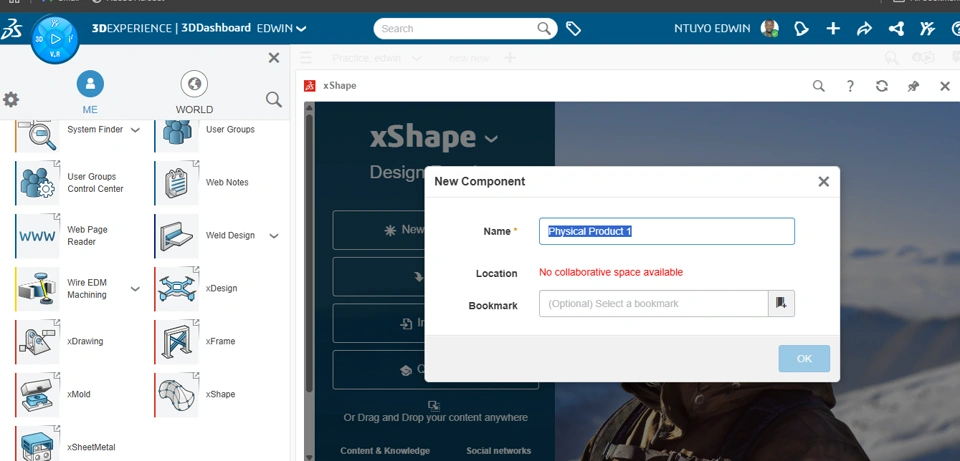
Task: Launch the User Groups app icon
Action: click(x=176, y=133)
